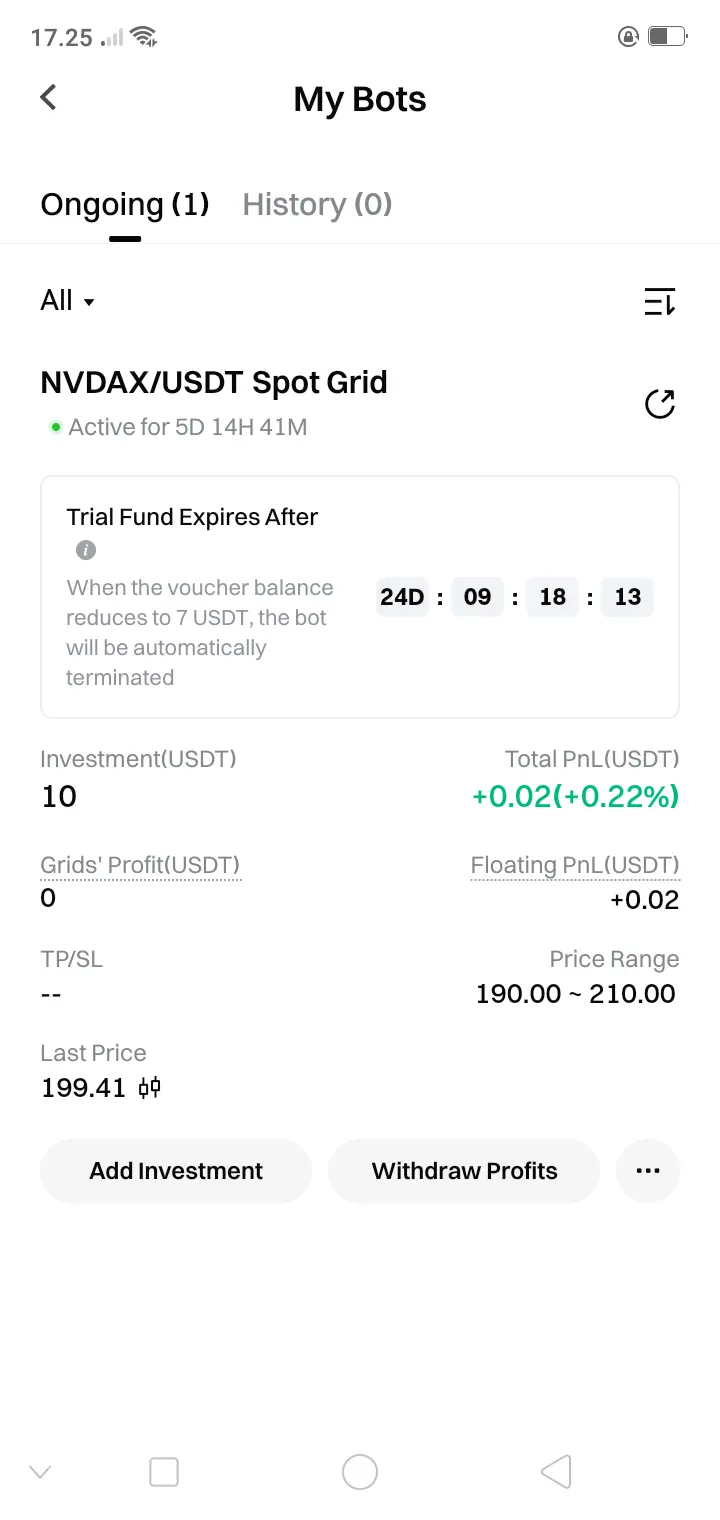This screenshot has width=720, height=1520.
Task: Tap the back arrow icon
Action: pyautogui.click(x=48, y=97)
